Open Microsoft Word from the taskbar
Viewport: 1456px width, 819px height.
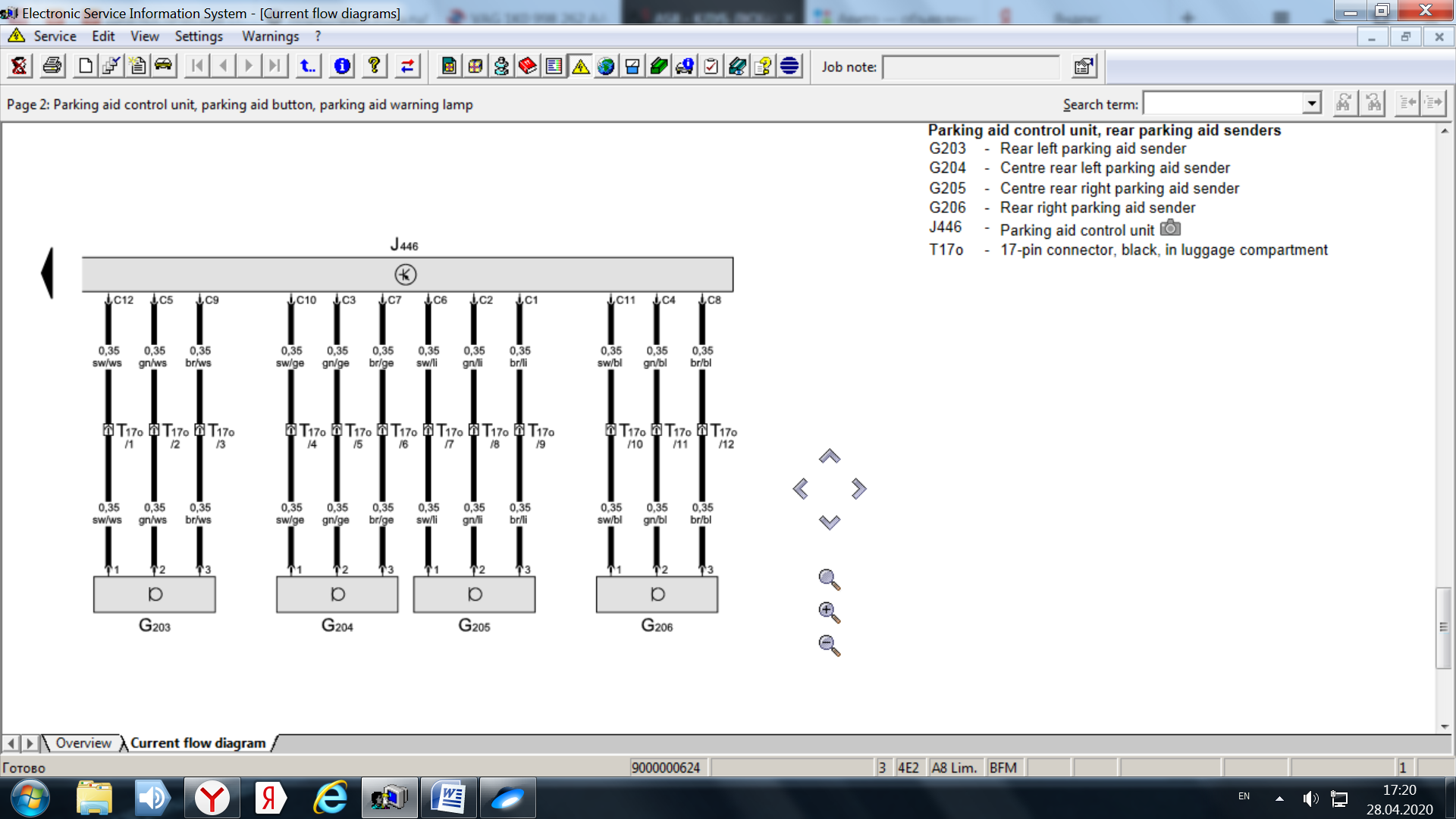pos(448,799)
